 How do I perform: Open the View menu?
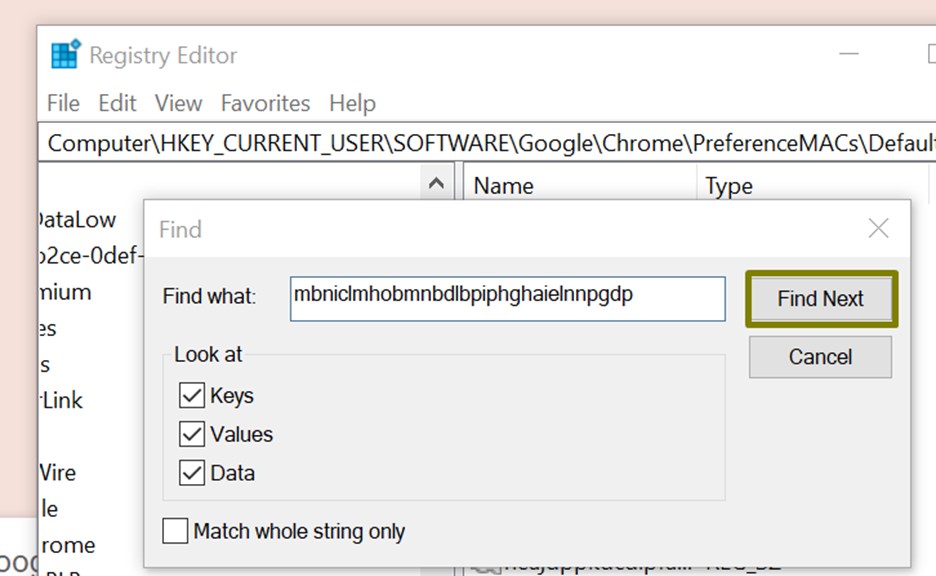pyautogui.click(x=178, y=103)
